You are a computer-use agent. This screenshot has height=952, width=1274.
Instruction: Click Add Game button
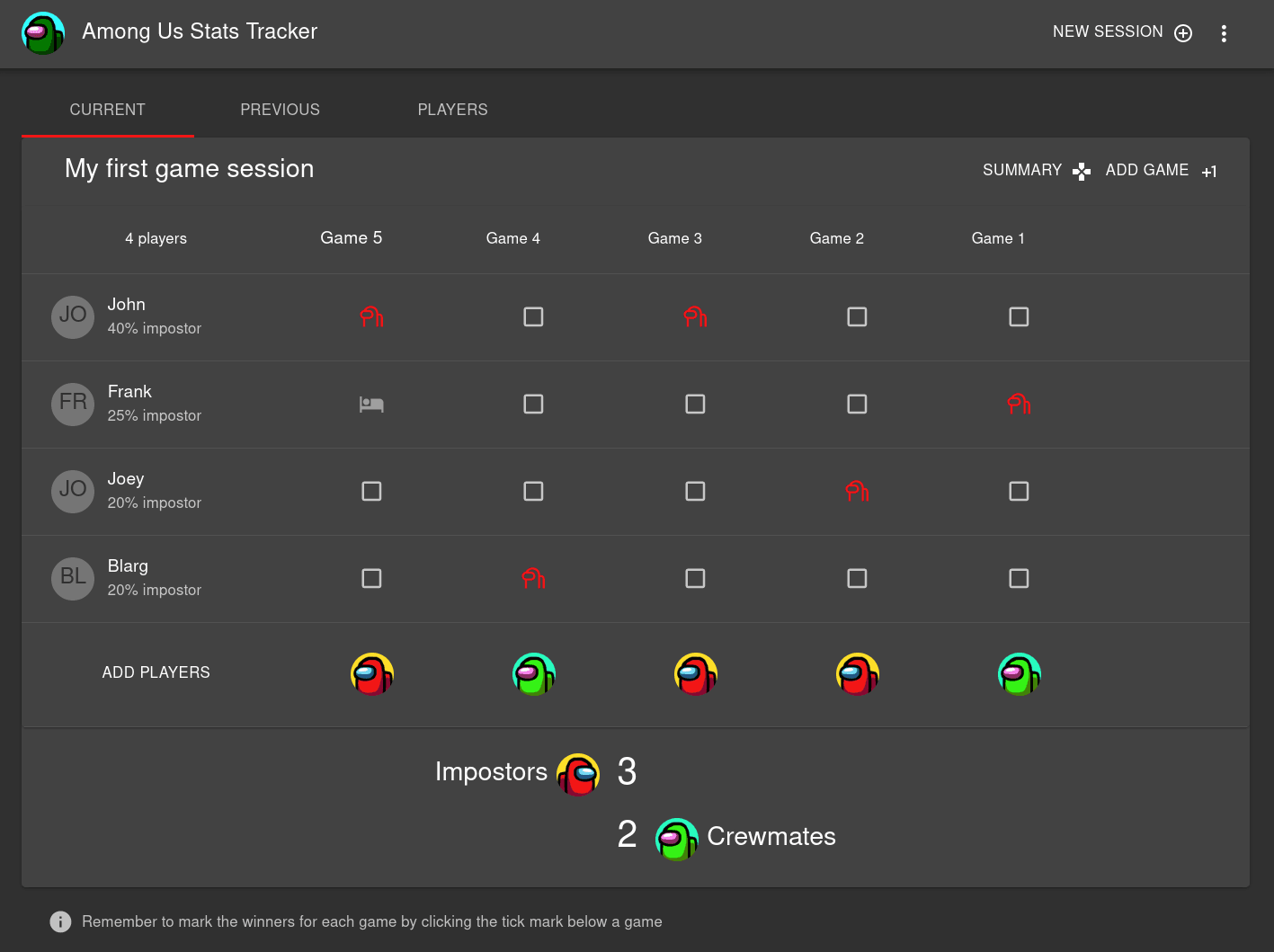point(1161,171)
